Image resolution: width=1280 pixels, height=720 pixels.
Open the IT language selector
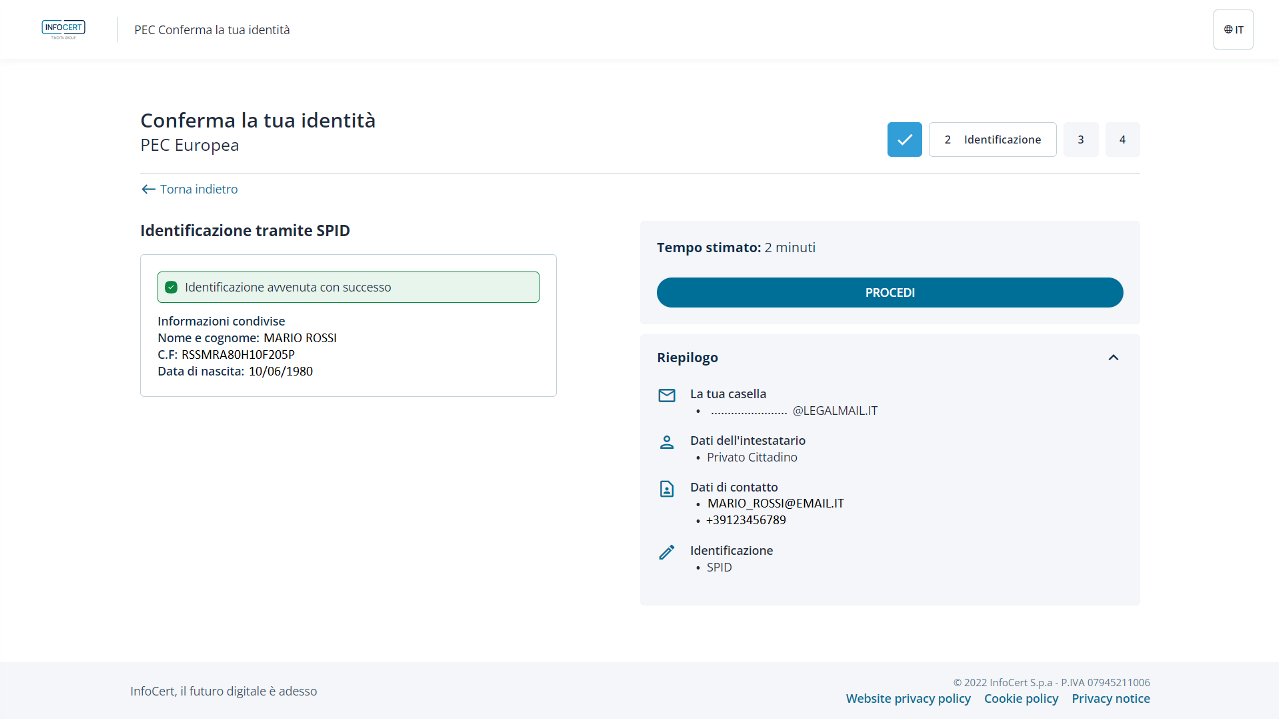(1233, 30)
